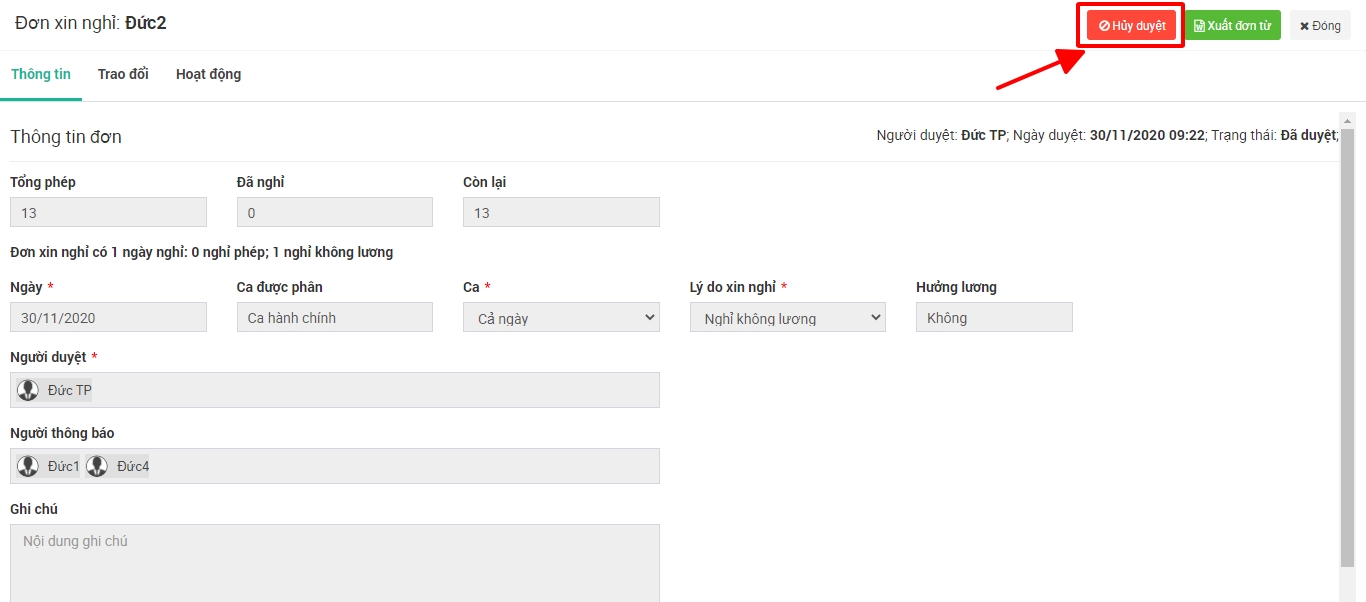Click the Còn lại field
This screenshot has width=1366, height=602.
point(561,212)
